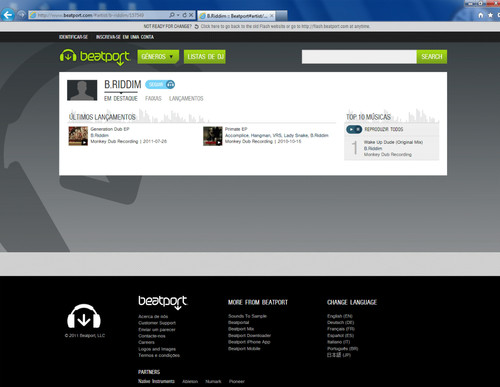Viewport: 500px width, 387px height.
Task: Open the browser home icon
Action: [481, 15]
